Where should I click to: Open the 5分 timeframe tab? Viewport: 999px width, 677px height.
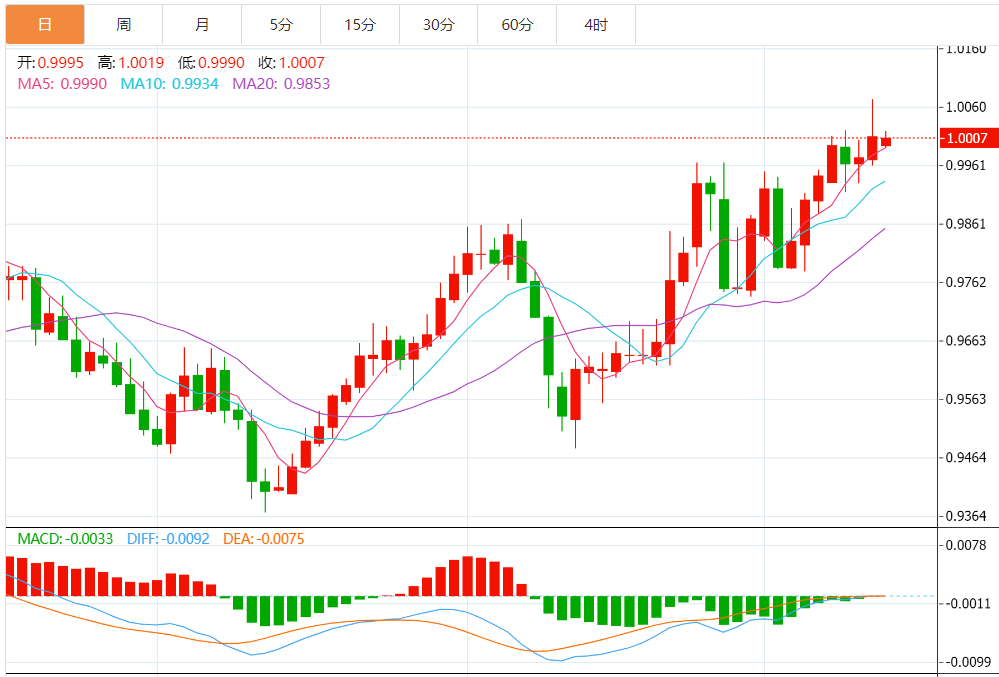pyautogui.click(x=281, y=25)
